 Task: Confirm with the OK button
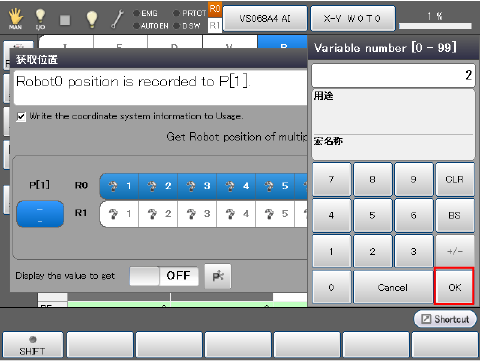[x=454, y=287]
